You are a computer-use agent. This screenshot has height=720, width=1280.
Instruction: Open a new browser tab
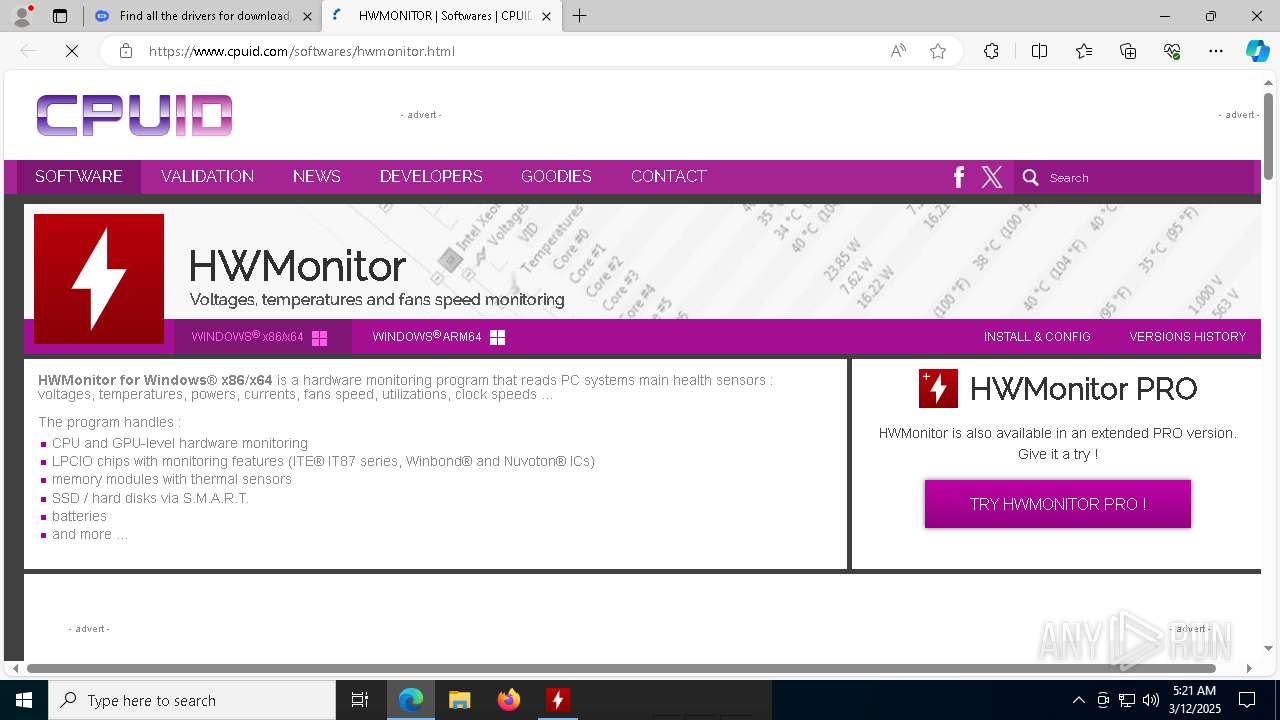pos(580,16)
